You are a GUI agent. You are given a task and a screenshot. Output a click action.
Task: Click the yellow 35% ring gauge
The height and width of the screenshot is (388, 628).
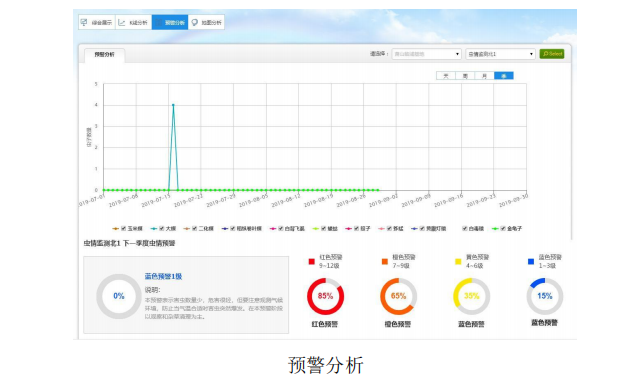pyautogui.click(x=471, y=296)
